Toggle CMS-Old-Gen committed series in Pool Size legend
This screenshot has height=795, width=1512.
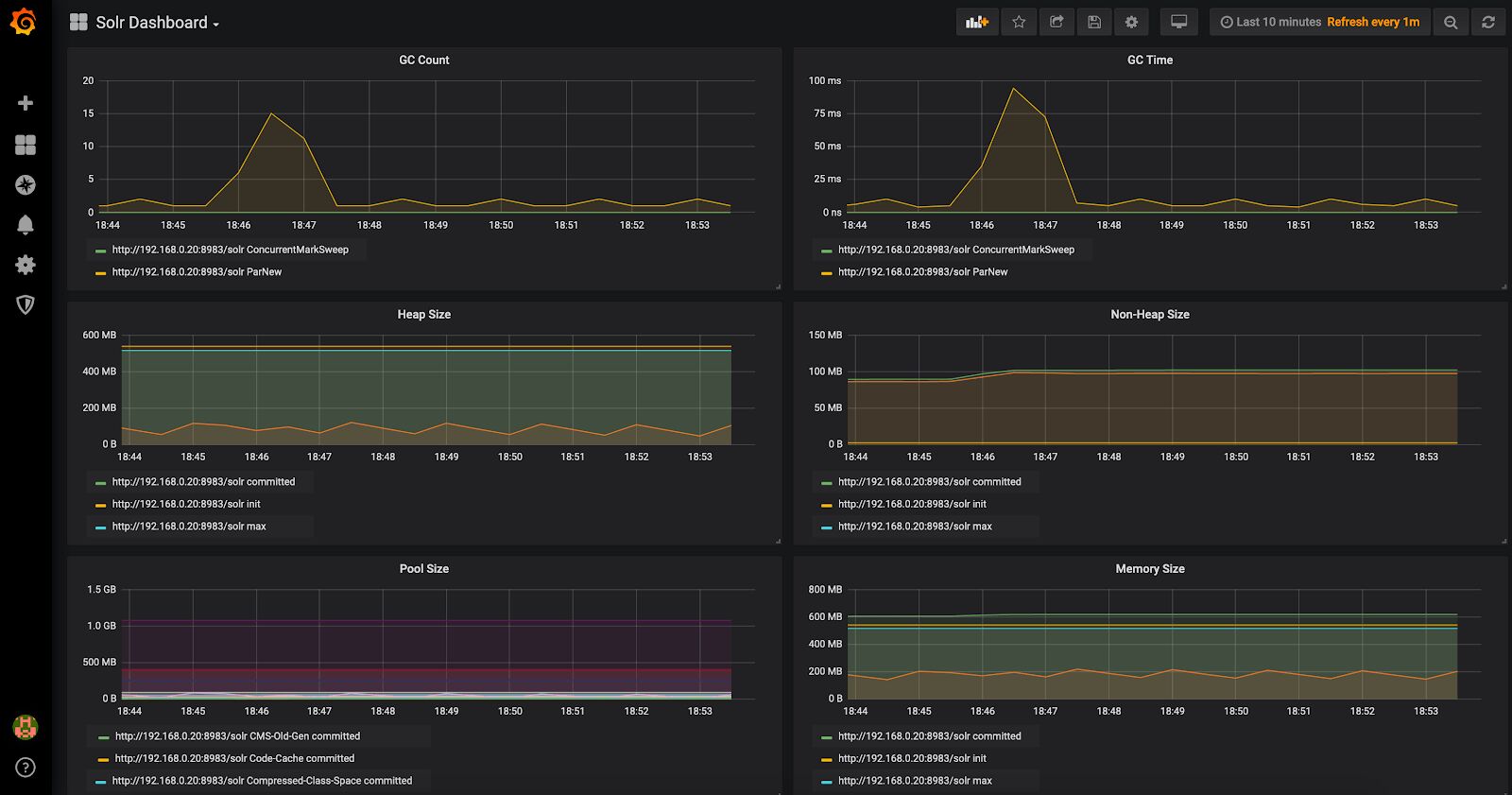click(237, 735)
